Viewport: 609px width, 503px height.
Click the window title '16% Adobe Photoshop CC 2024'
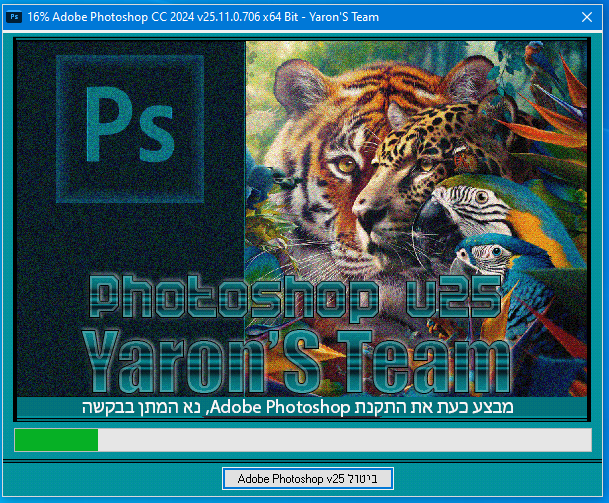203,17
